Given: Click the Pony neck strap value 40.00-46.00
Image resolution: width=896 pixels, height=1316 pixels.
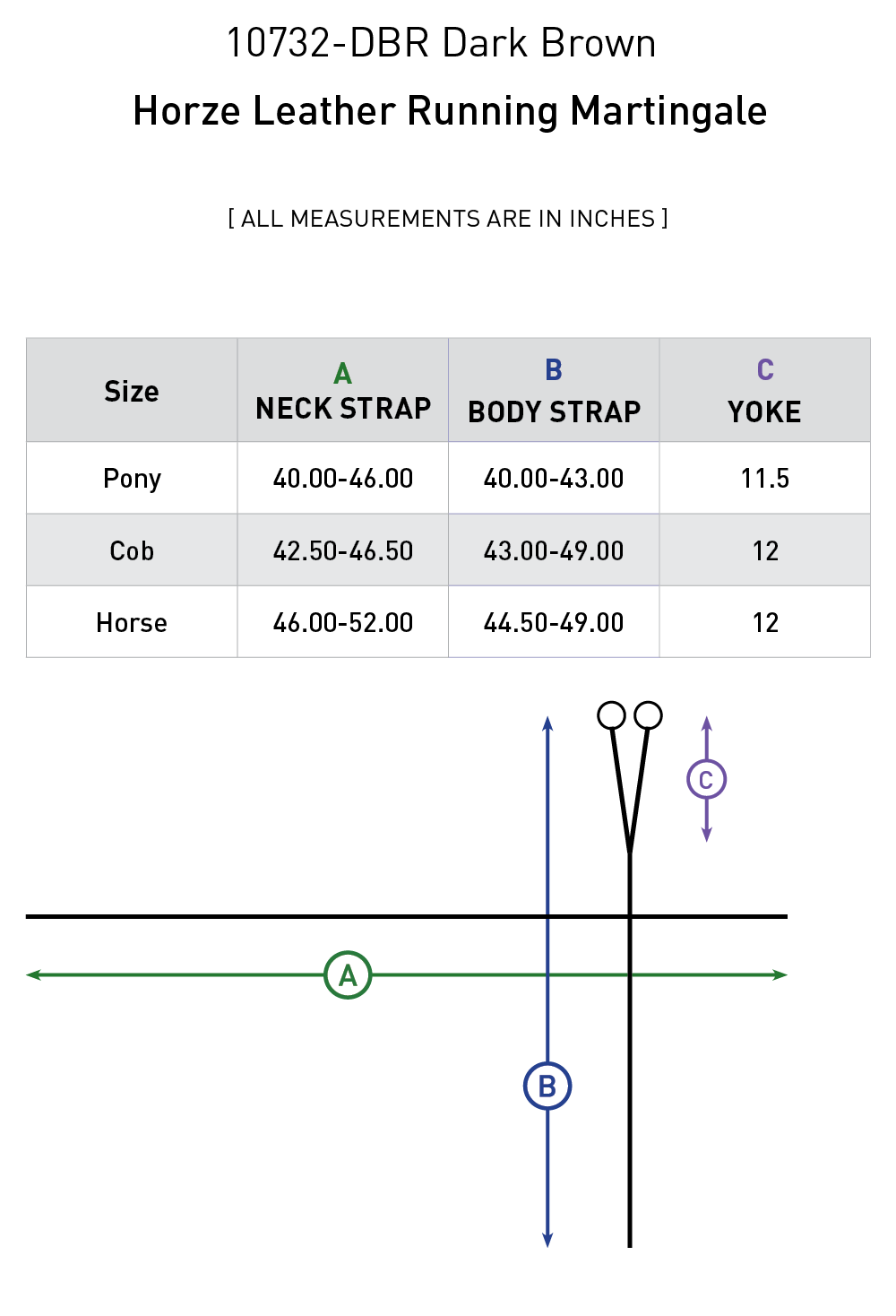Looking at the screenshot, I should pos(343,478).
